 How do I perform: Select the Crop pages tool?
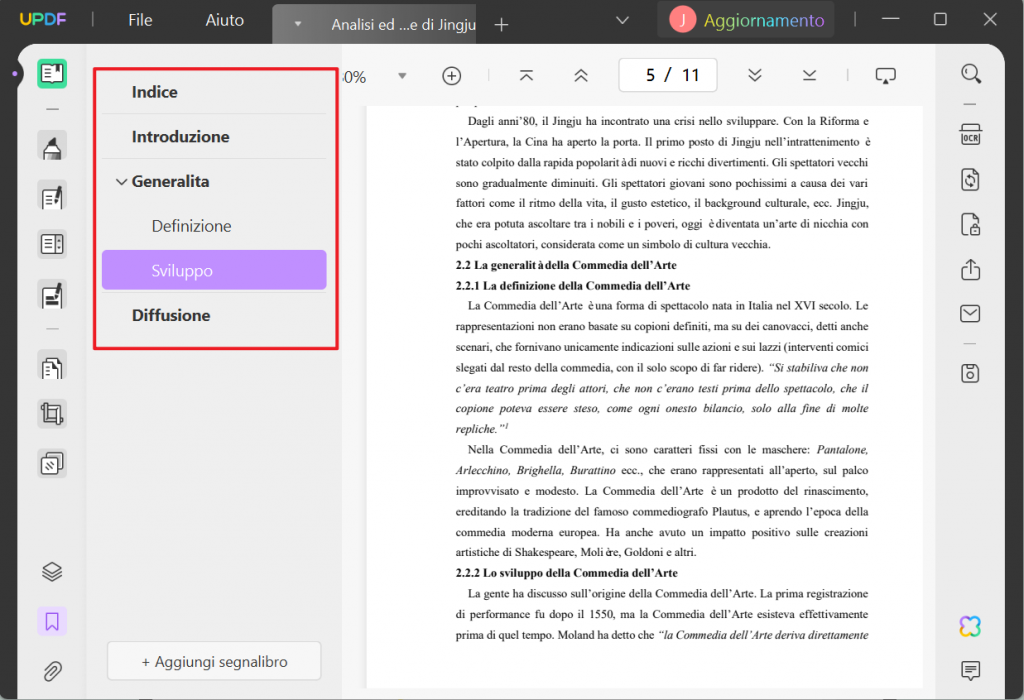tap(52, 414)
